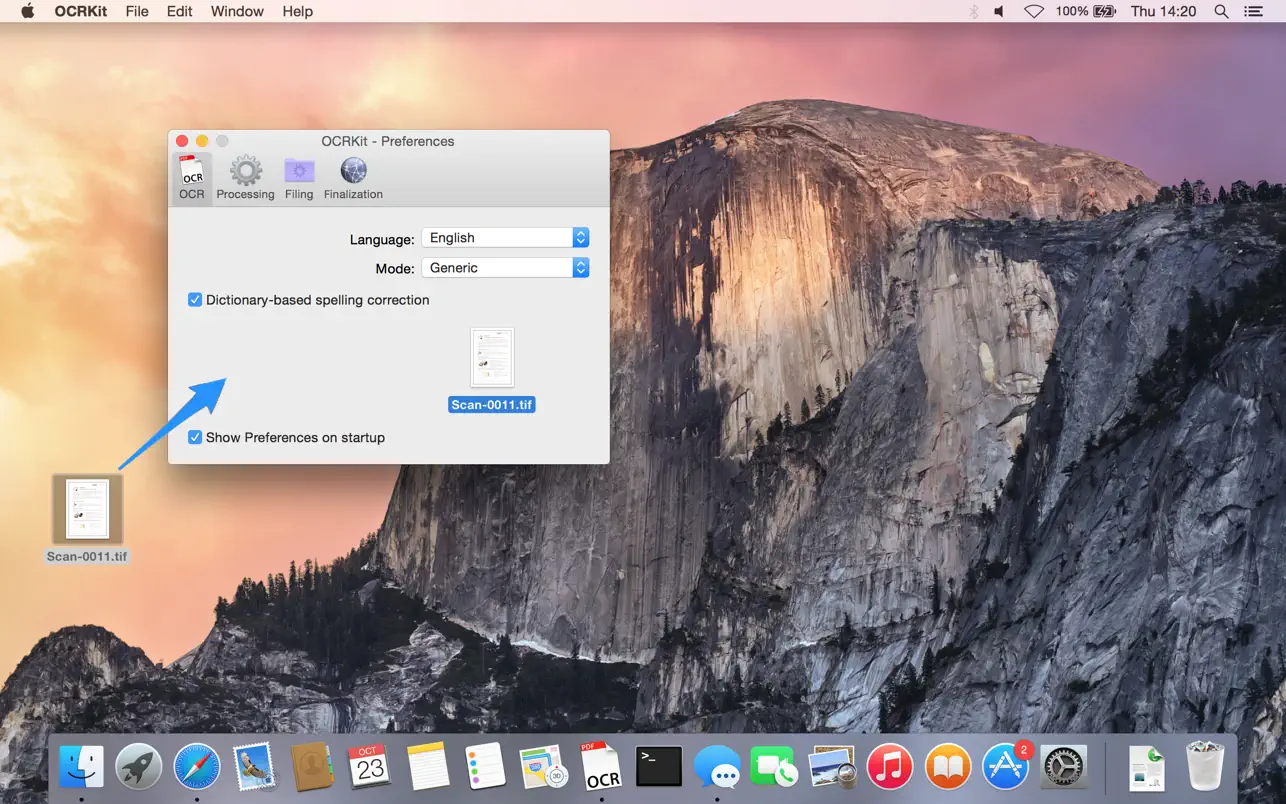This screenshot has height=804, width=1286.
Task: Open the Edit menu
Action: click(x=180, y=11)
